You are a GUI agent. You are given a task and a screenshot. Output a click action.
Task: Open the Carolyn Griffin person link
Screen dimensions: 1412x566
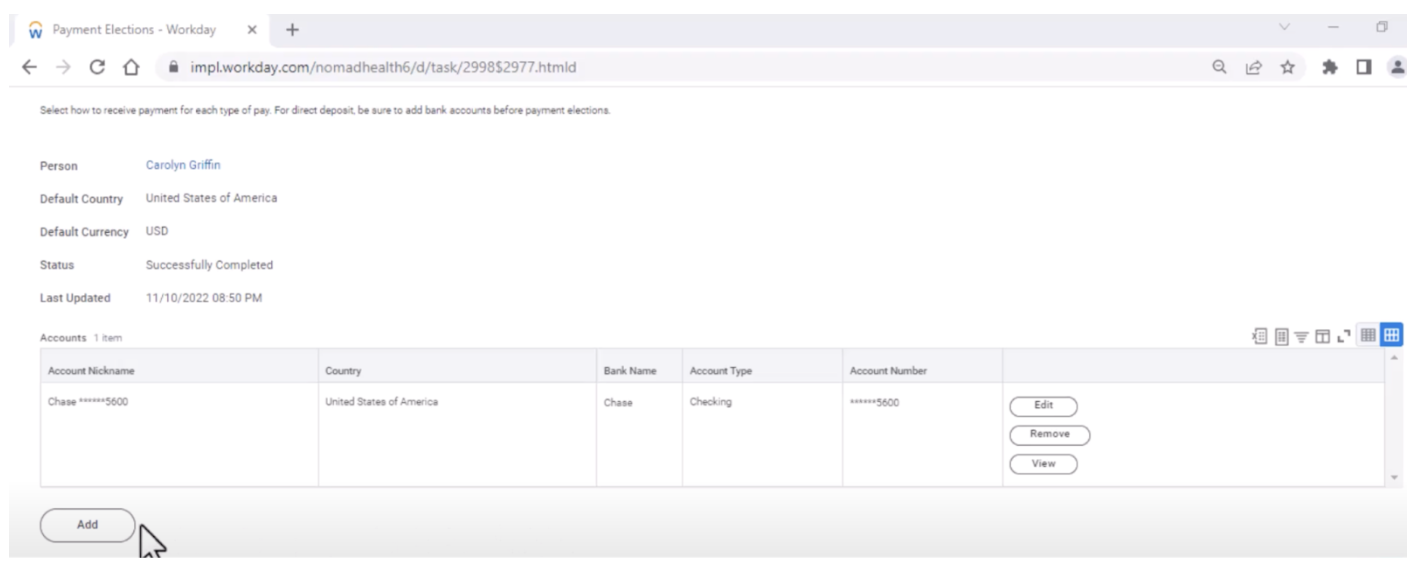pos(183,164)
